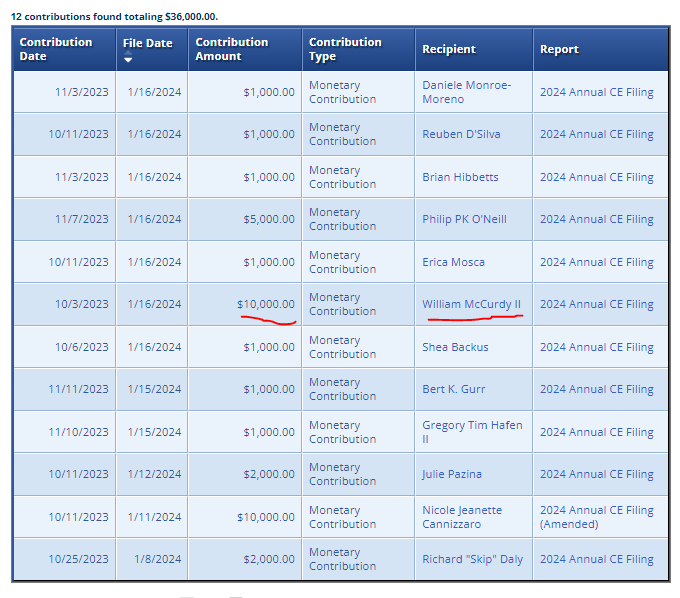Click Julie Pazina recipient link
Viewport: 680px width, 598px height.
[x=452, y=474]
